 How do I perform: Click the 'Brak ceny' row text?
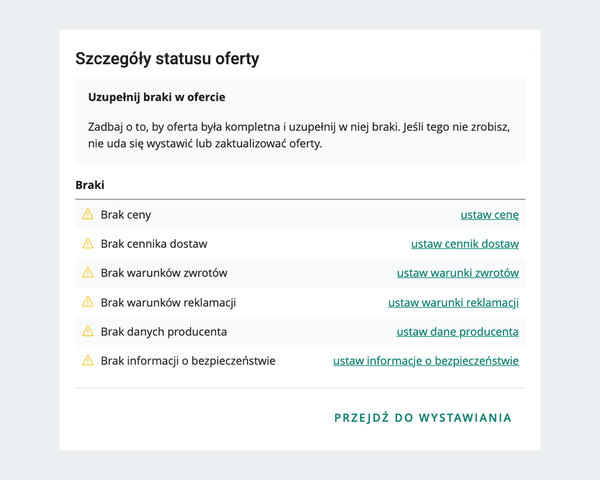pos(126,214)
